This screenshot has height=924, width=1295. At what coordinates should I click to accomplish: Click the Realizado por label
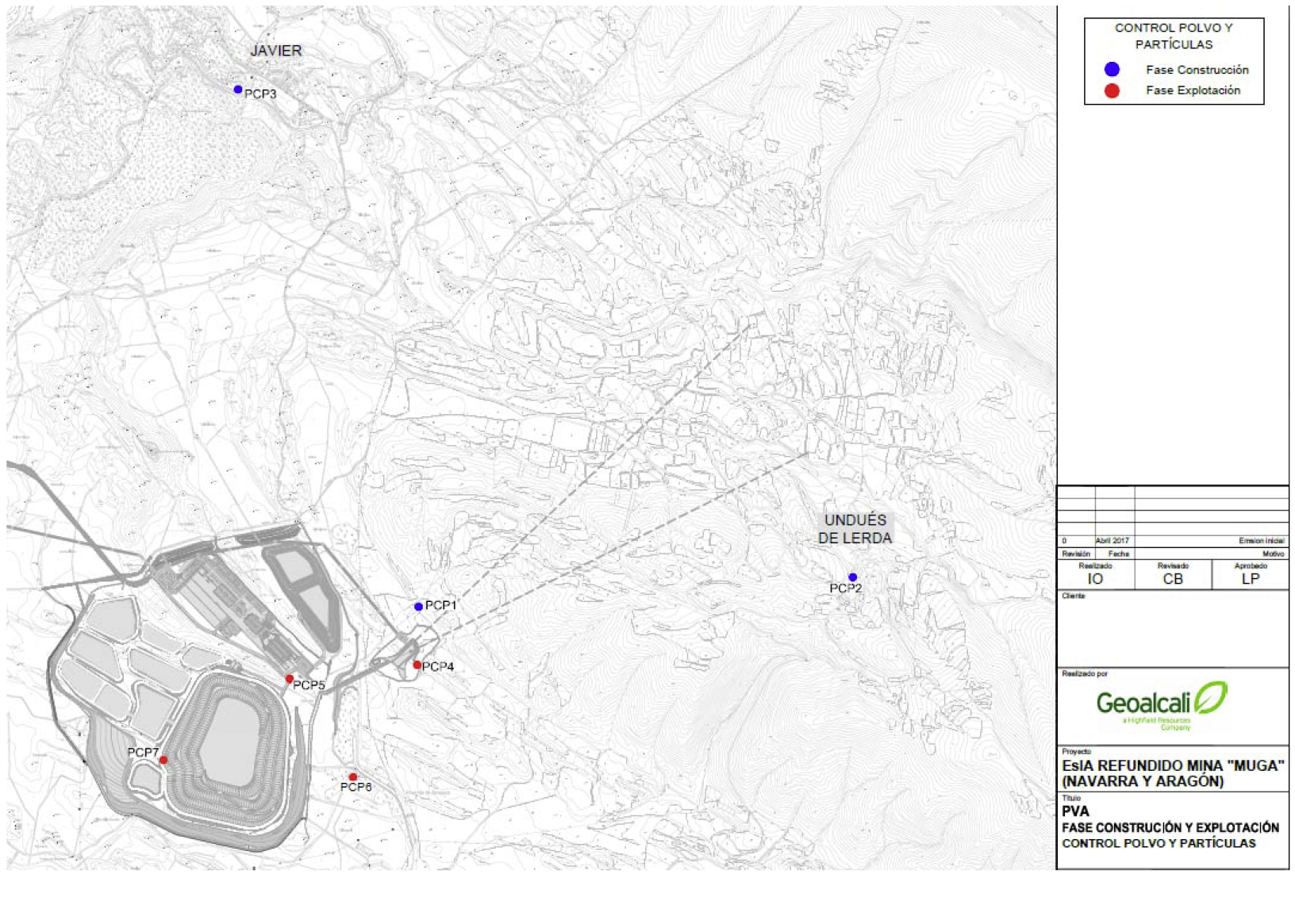pos(1084,673)
